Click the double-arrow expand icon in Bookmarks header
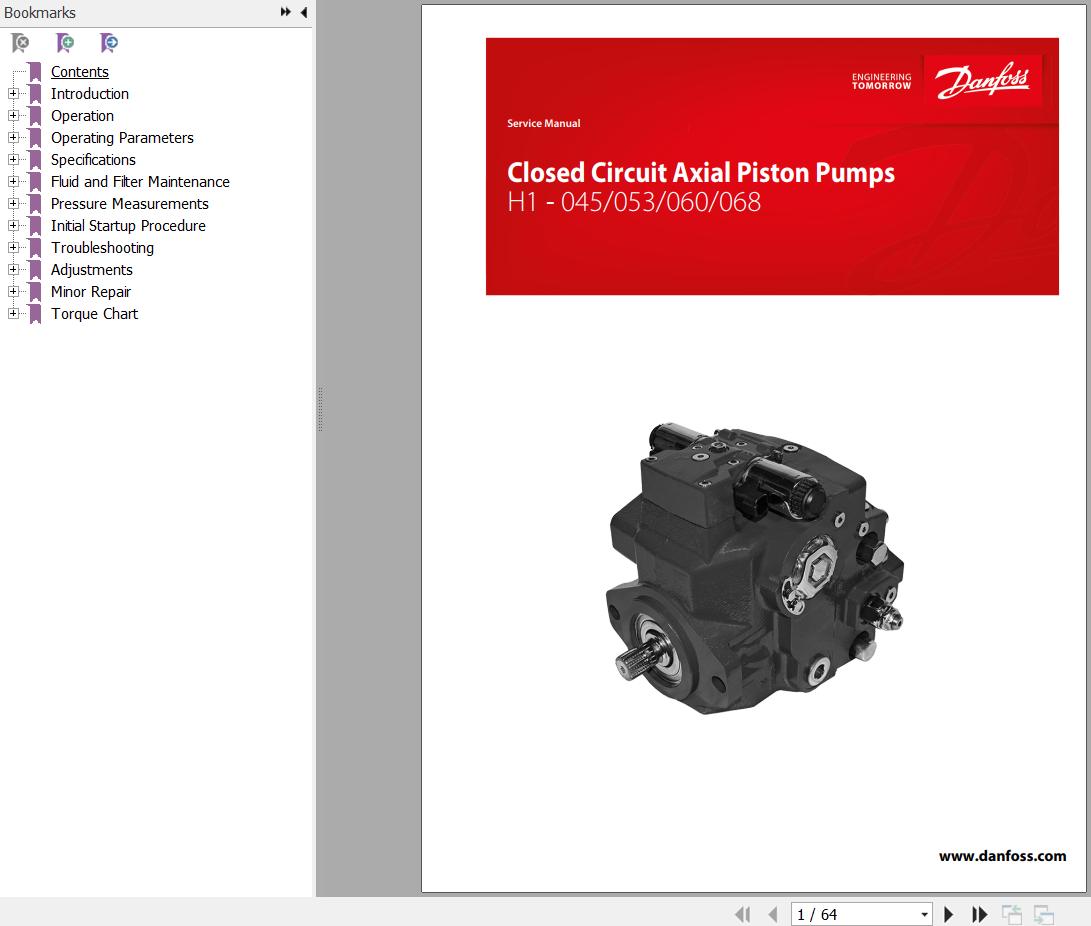Image resolution: width=1091 pixels, height=926 pixels. click(285, 12)
